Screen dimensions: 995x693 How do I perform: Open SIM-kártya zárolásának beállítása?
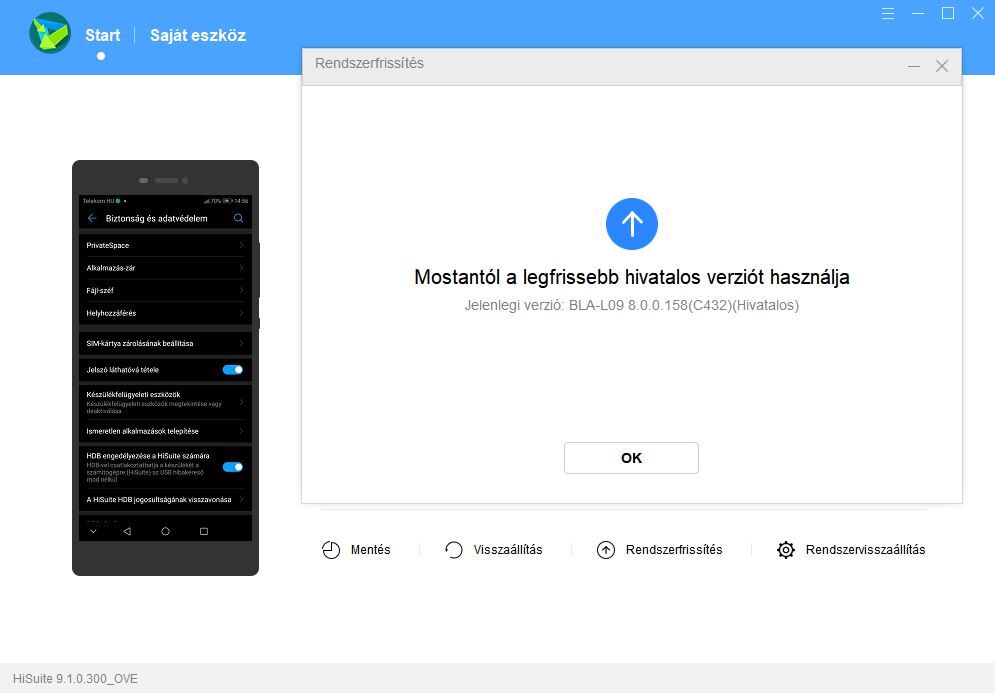[165, 343]
